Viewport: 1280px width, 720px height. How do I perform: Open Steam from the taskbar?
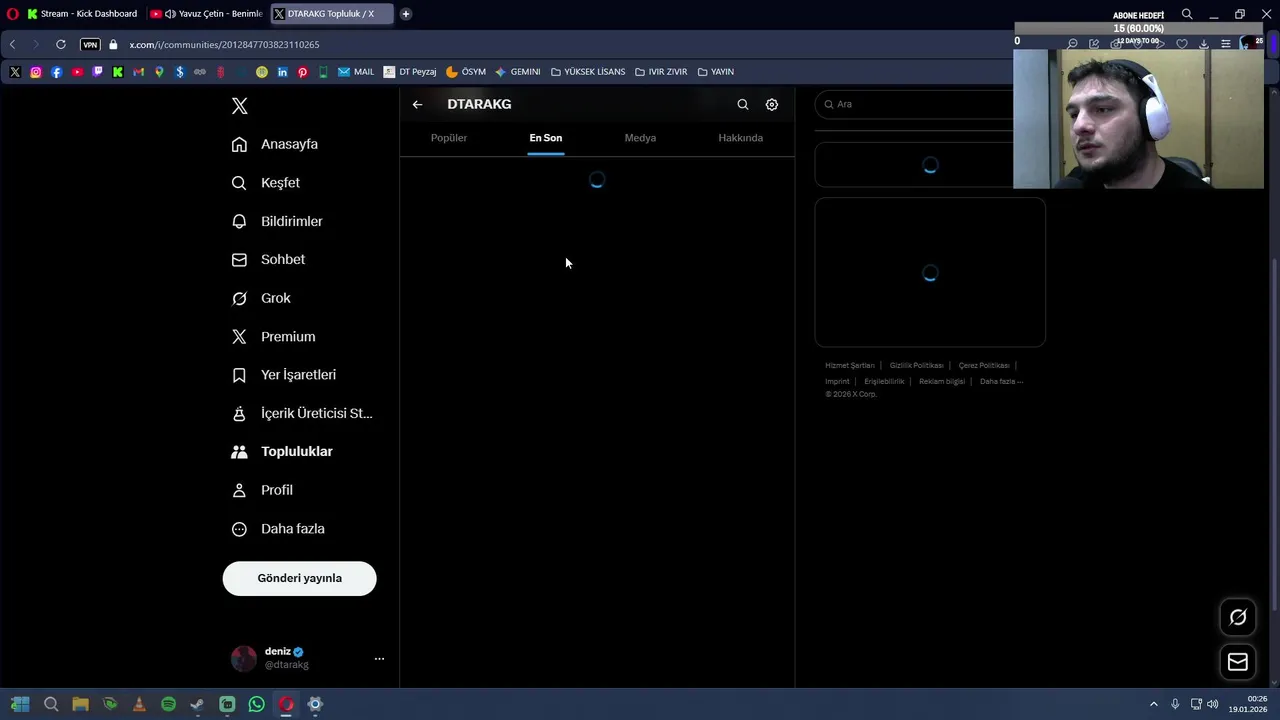pyautogui.click(x=197, y=704)
